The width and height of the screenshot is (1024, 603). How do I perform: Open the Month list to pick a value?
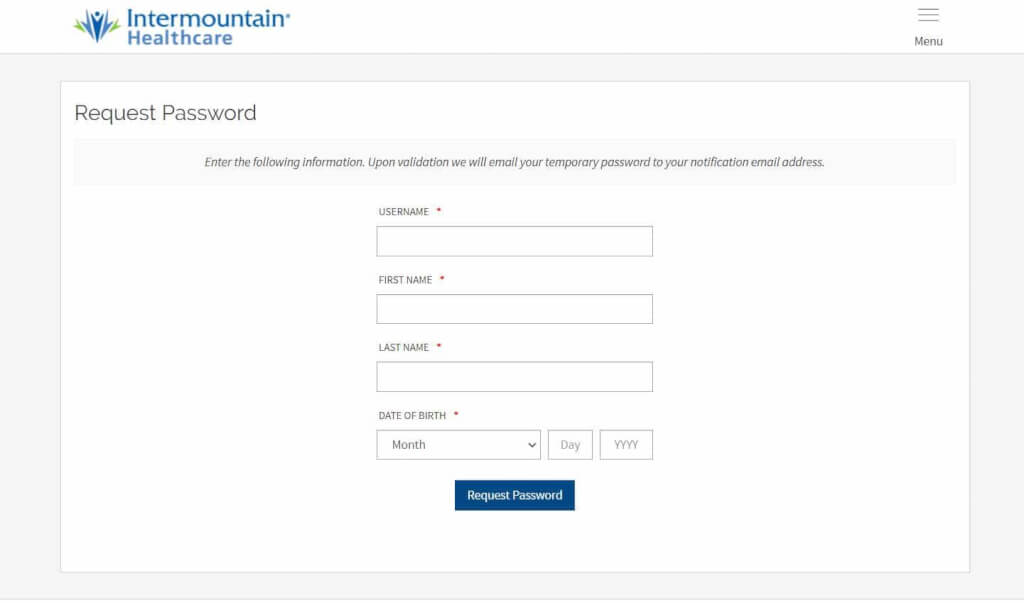[458, 444]
